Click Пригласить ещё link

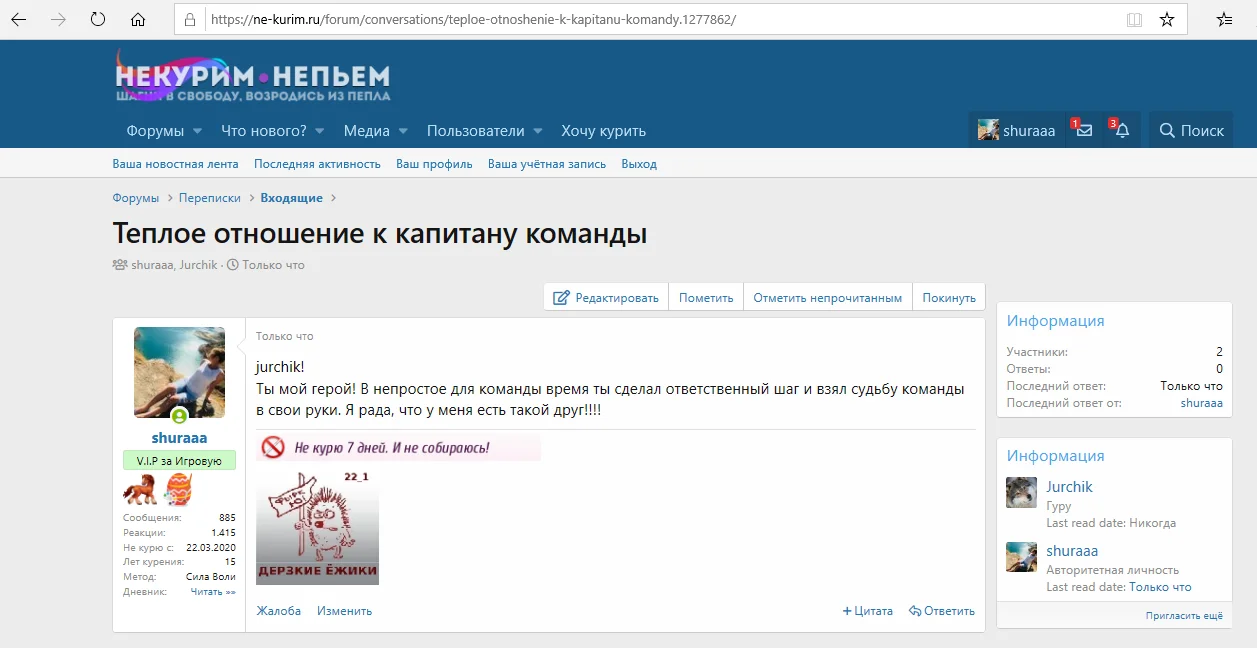(1184, 616)
